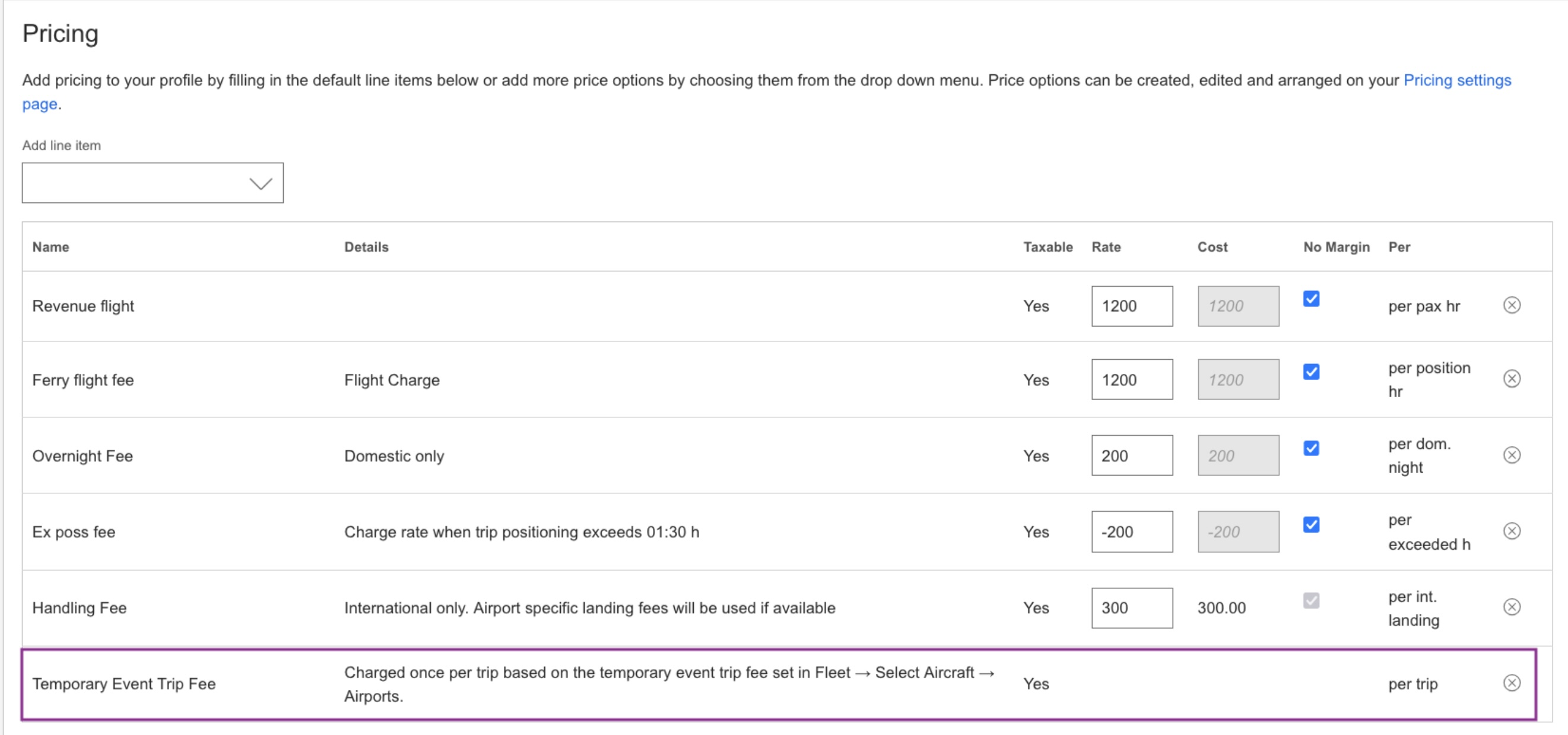Edit the Revenue flight rate field

pyautogui.click(x=1132, y=306)
